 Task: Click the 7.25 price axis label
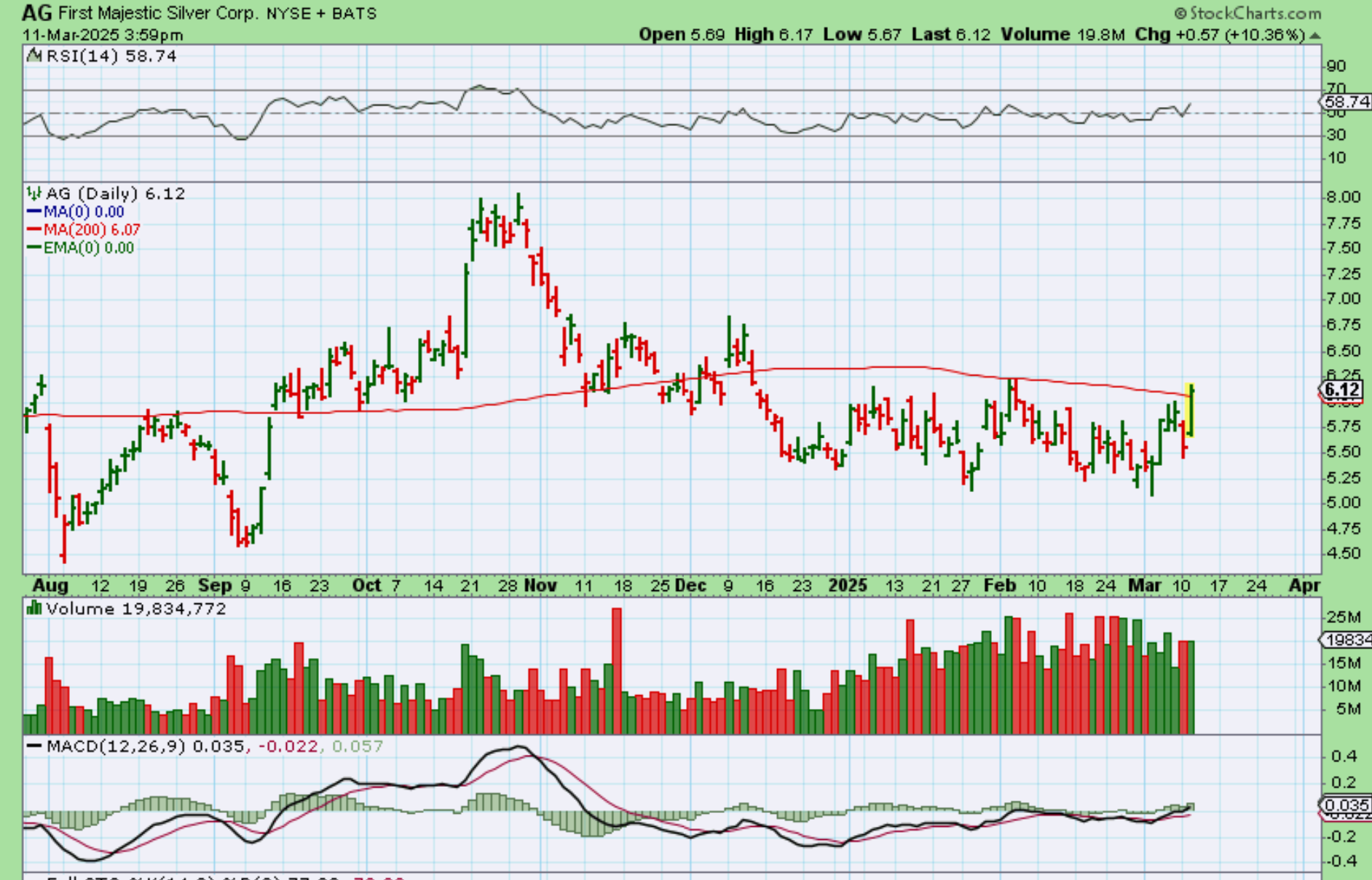click(x=1343, y=274)
